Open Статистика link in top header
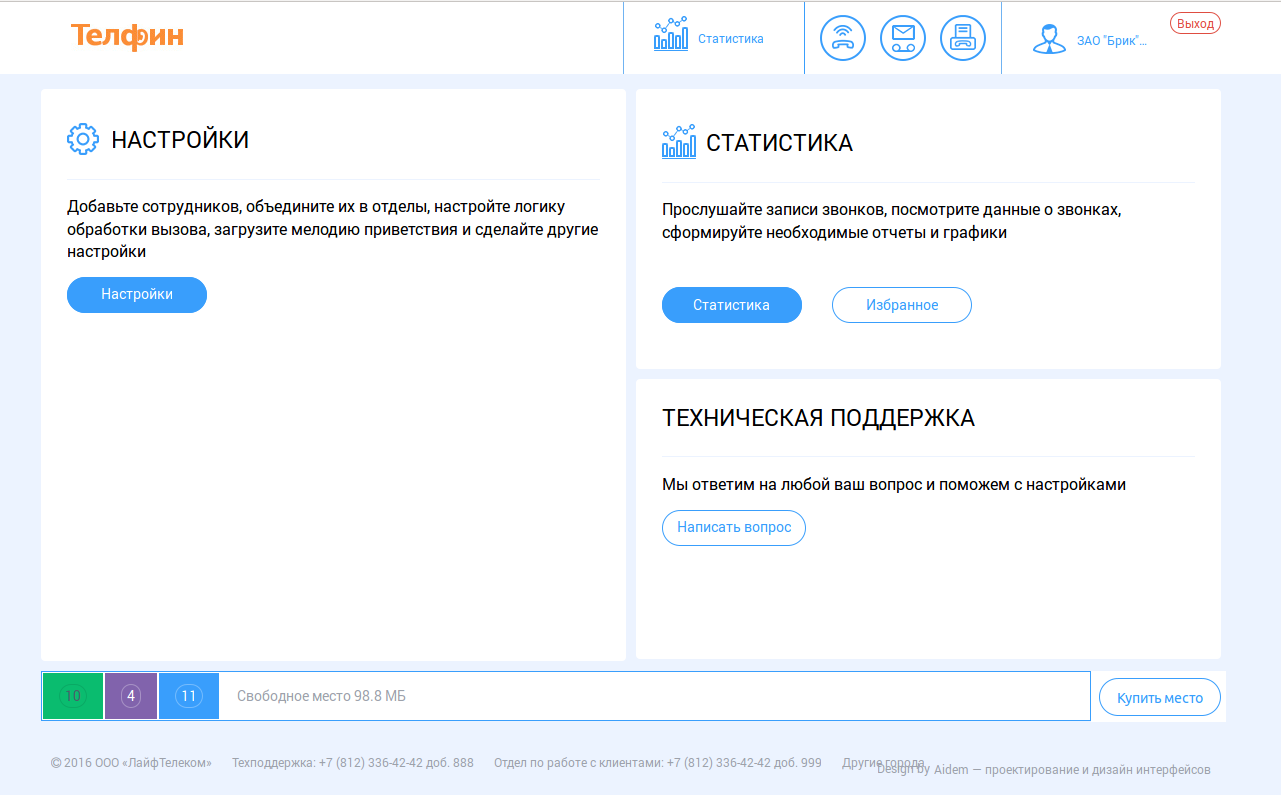The height and width of the screenshot is (795, 1281). 731,39
